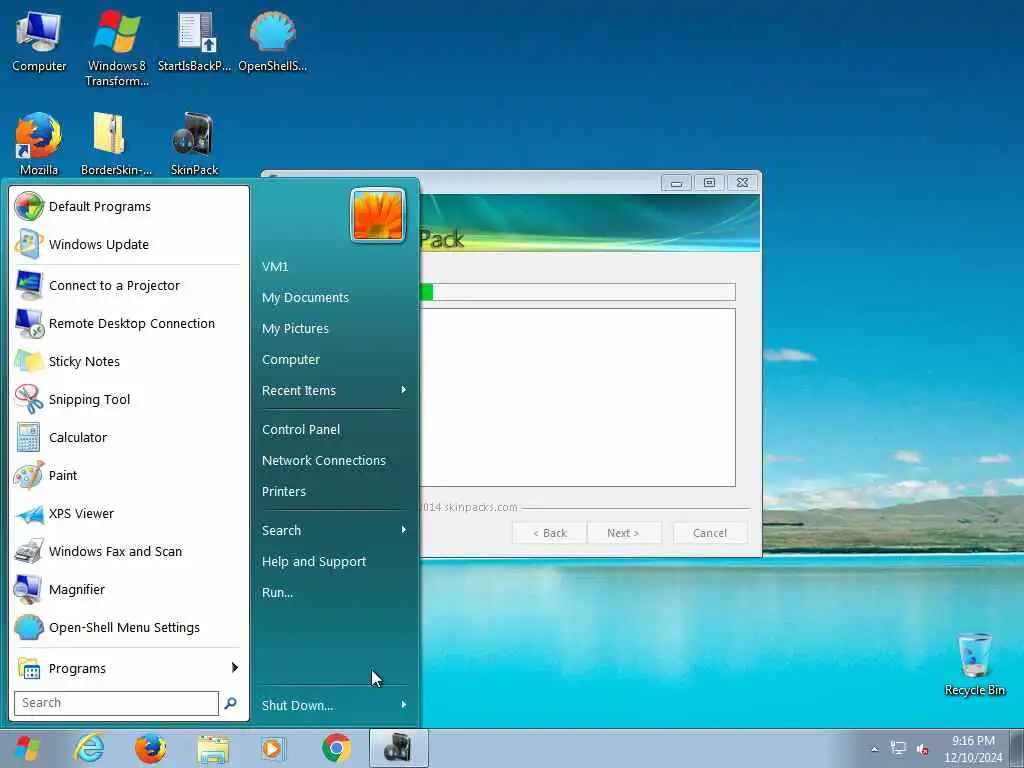The width and height of the screenshot is (1024, 768).
Task: Open Windows Media Player from taskbar
Action: coord(273,748)
